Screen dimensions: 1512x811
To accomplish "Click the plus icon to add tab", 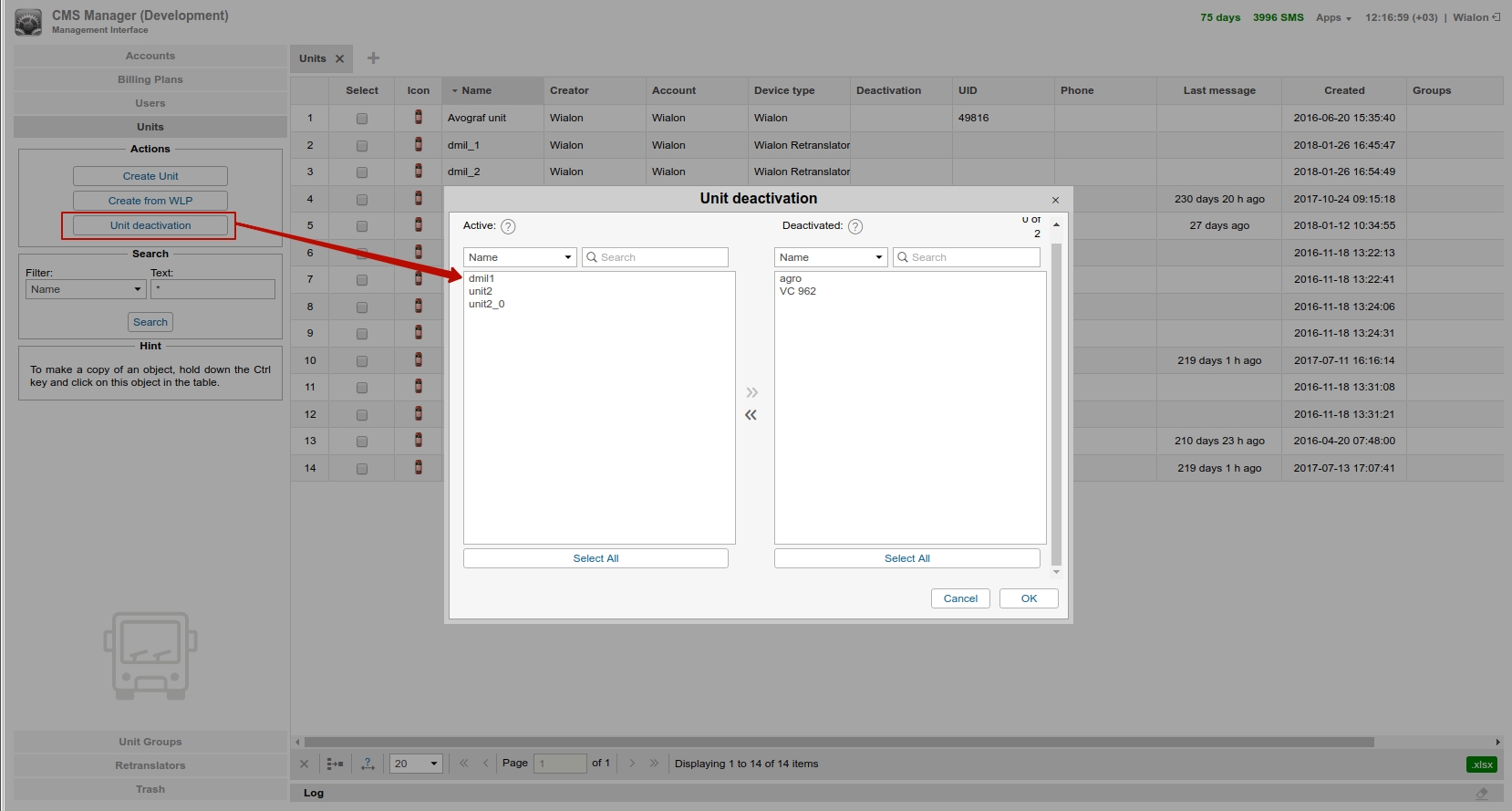I will click(x=373, y=58).
